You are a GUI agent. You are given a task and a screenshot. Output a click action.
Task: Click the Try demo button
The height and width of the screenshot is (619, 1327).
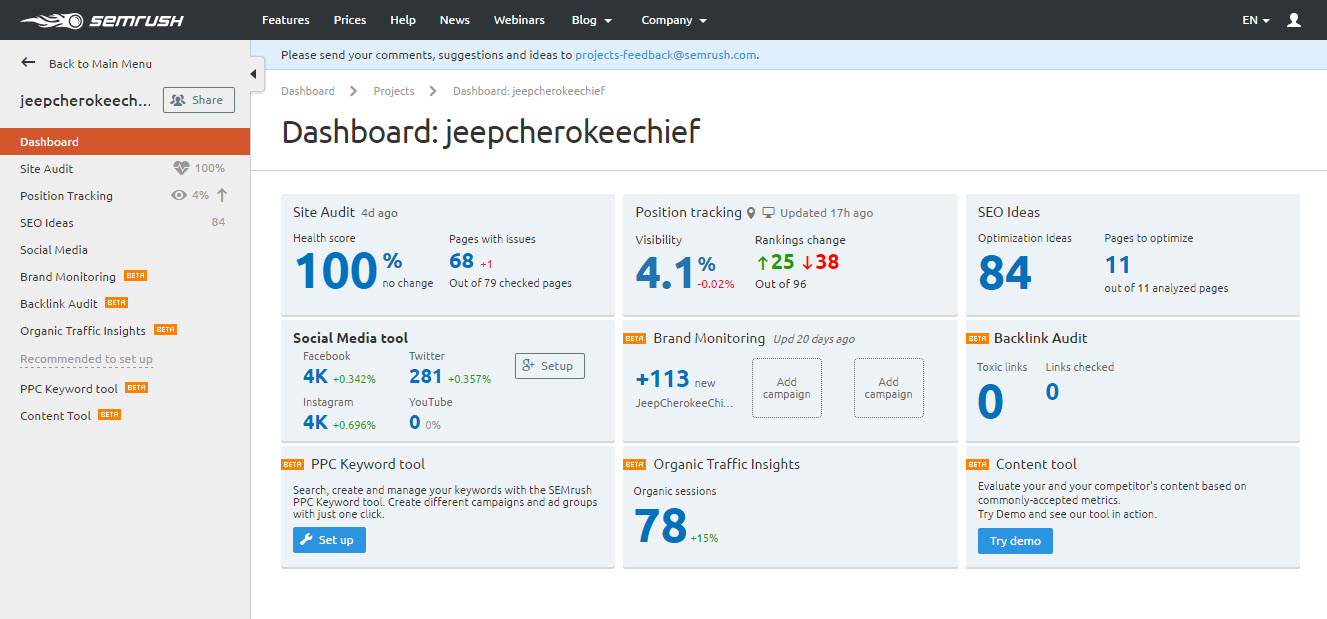(x=1015, y=541)
